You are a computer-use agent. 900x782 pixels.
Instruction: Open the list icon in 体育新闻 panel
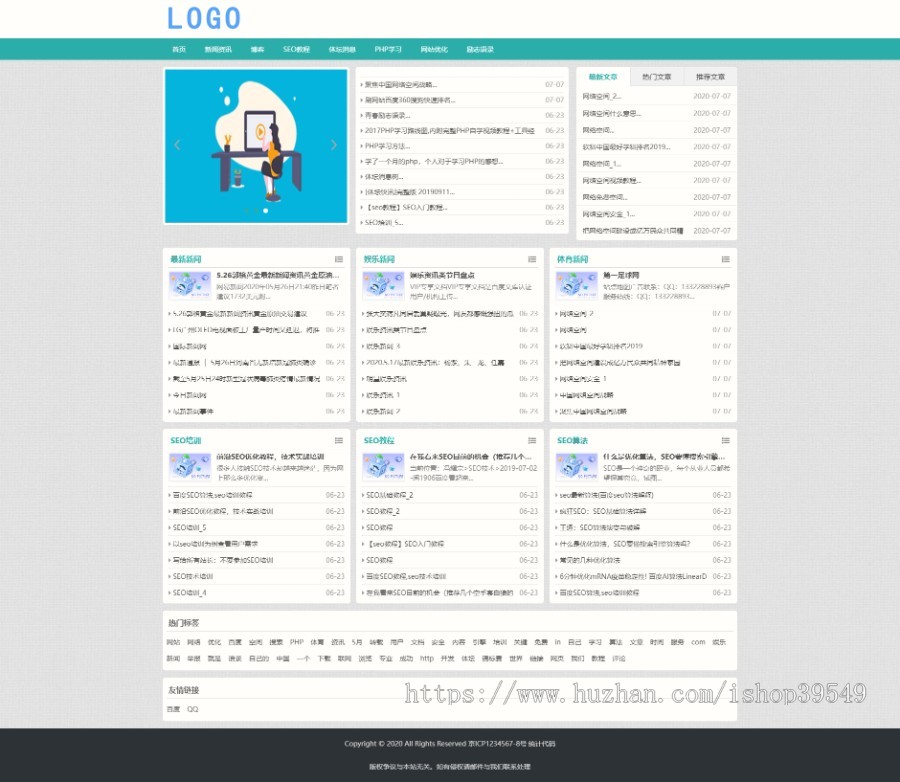click(726, 259)
